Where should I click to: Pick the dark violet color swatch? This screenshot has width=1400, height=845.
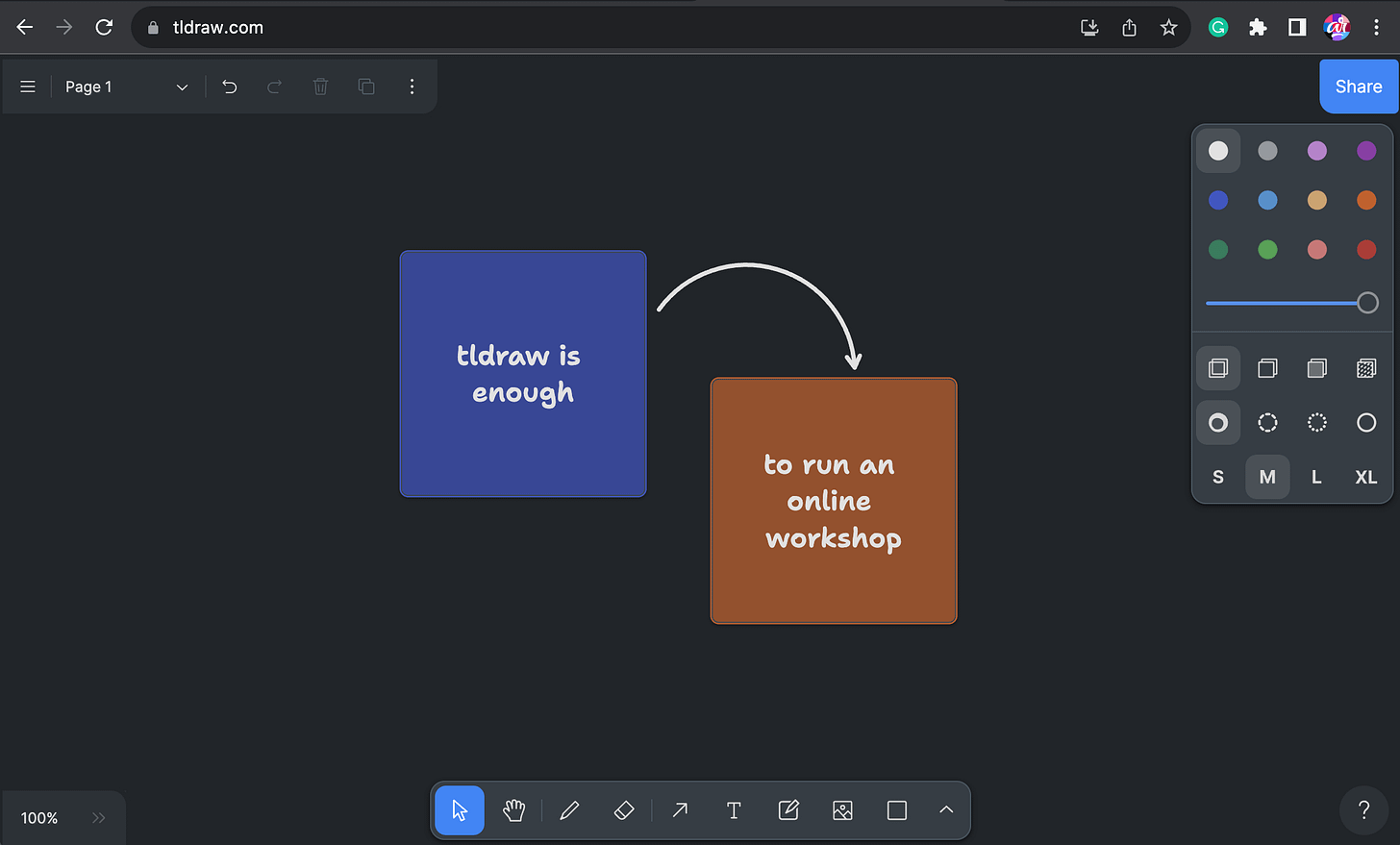(1366, 151)
